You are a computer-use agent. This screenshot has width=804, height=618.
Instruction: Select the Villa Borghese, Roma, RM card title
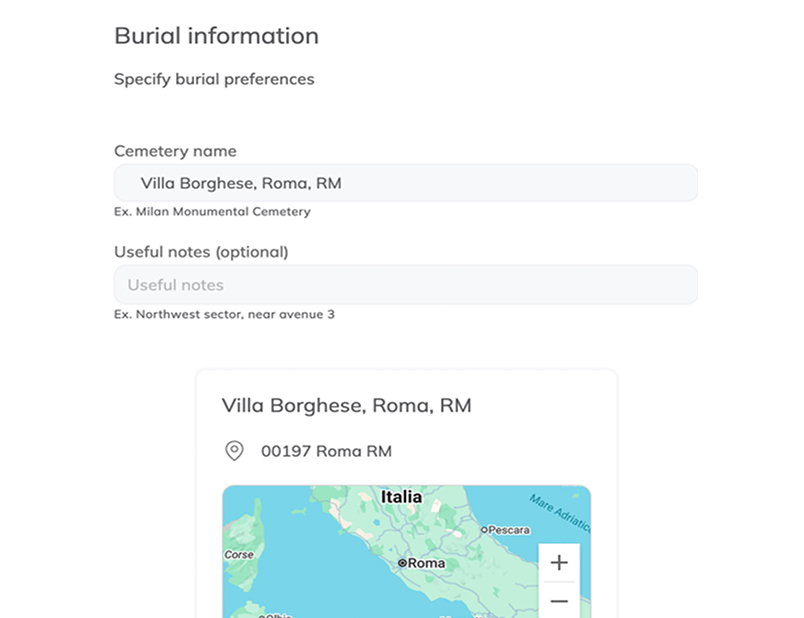[x=346, y=405]
